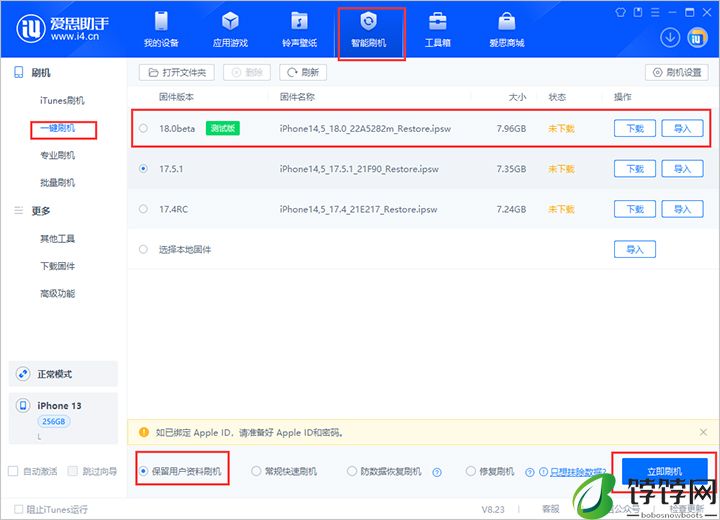Viewport: 720px width, 520px height.
Task: Open the download manager arrow icon
Action: click(670, 38)
